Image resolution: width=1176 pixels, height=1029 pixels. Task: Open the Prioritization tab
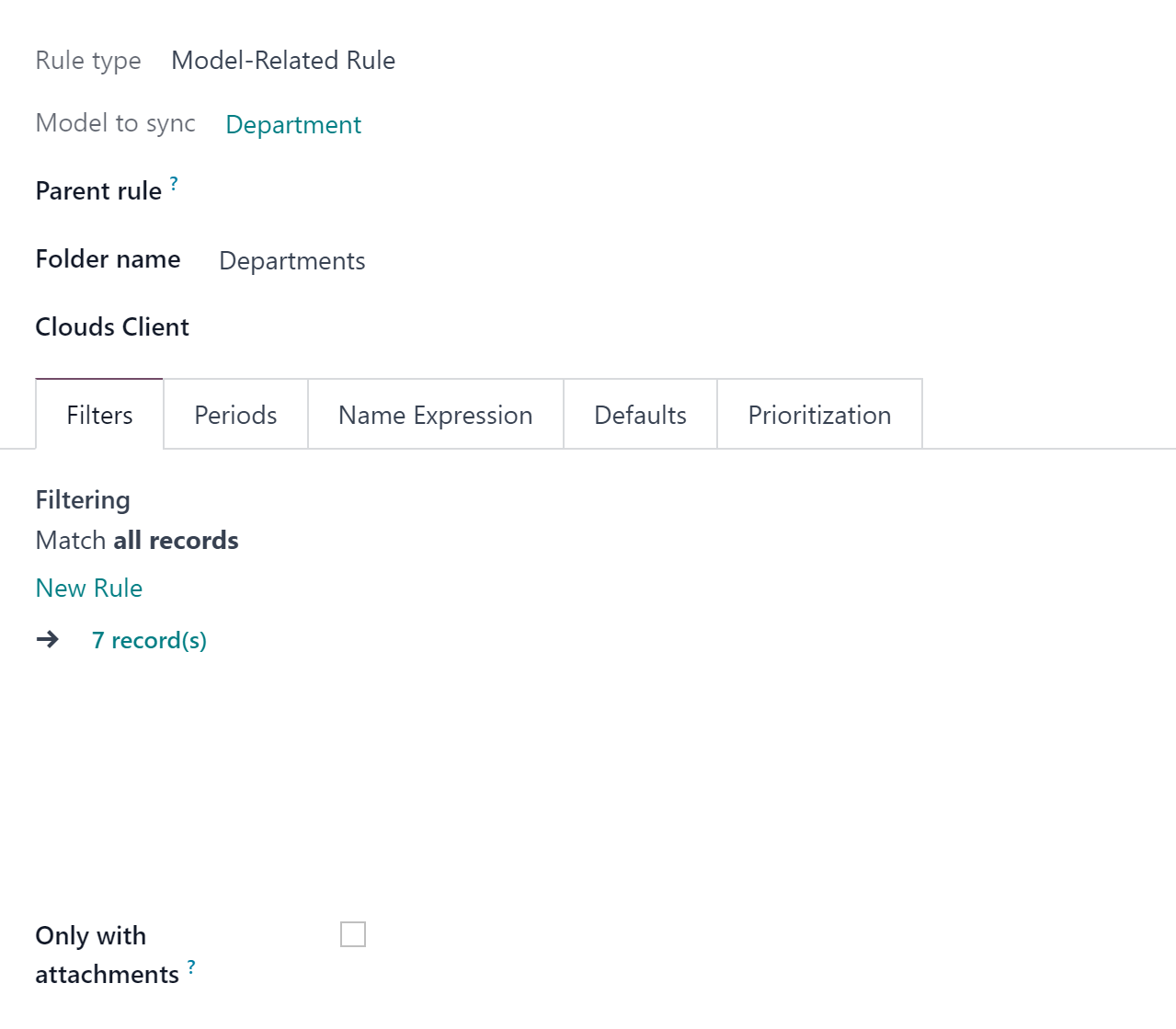coord(819,415)
